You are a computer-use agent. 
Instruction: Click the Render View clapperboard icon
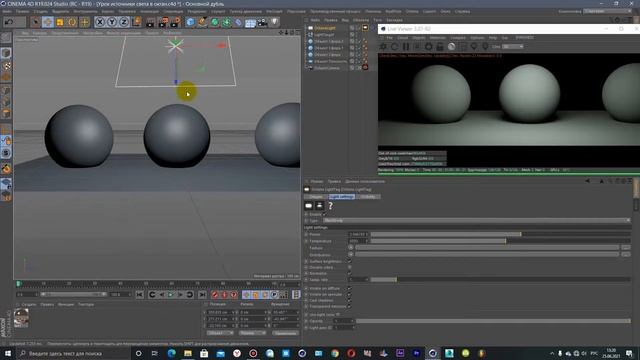point(151,22)
